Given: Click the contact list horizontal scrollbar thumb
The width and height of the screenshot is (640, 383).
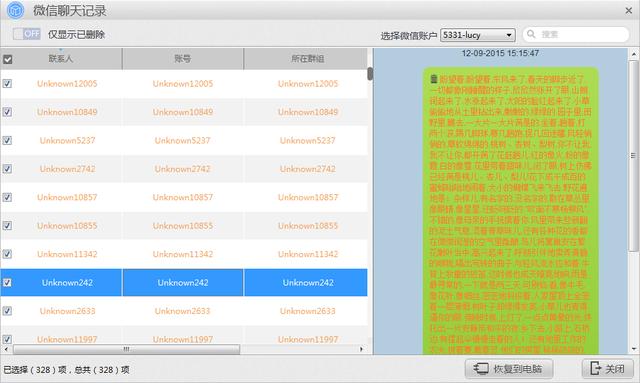Looking at the screenshot, I should click(127, 349).
